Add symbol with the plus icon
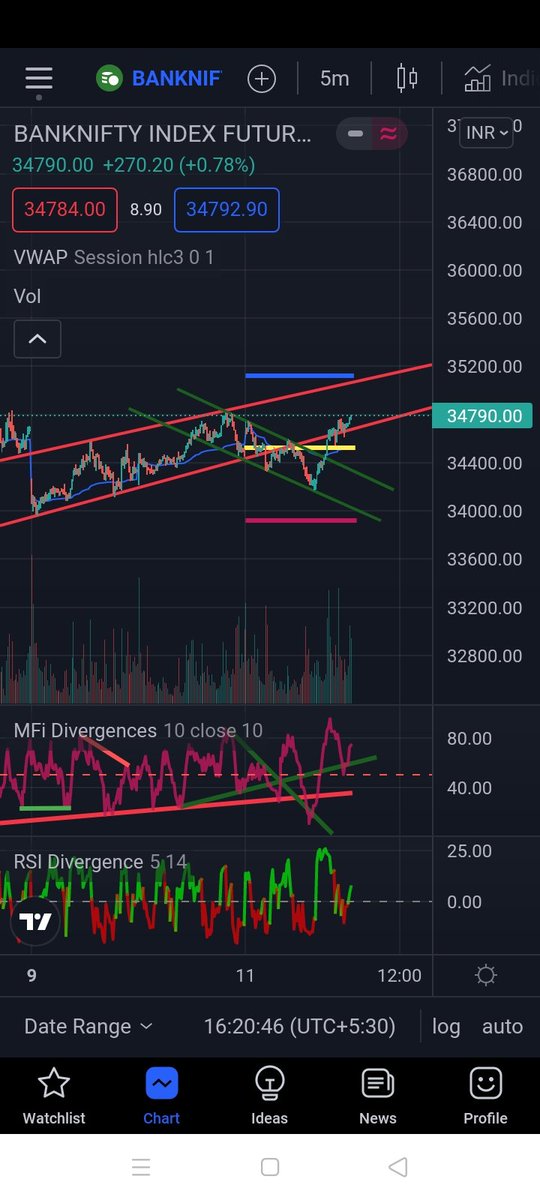The height and width of the screenshot is (1200, 540). [262, 78]
